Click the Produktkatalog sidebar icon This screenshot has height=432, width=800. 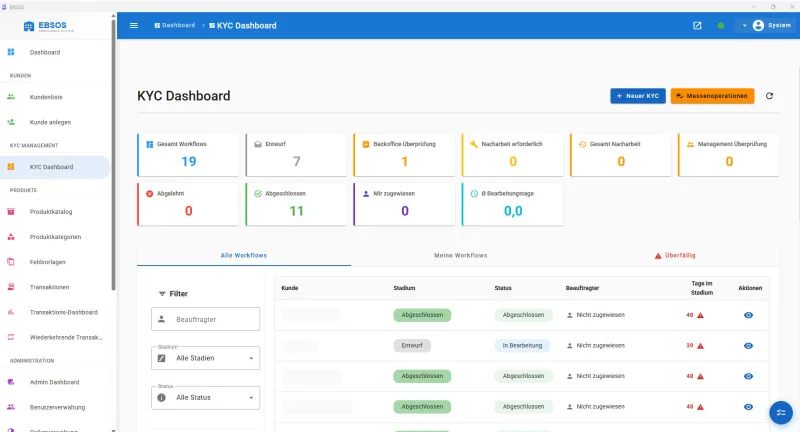[11, 211]
